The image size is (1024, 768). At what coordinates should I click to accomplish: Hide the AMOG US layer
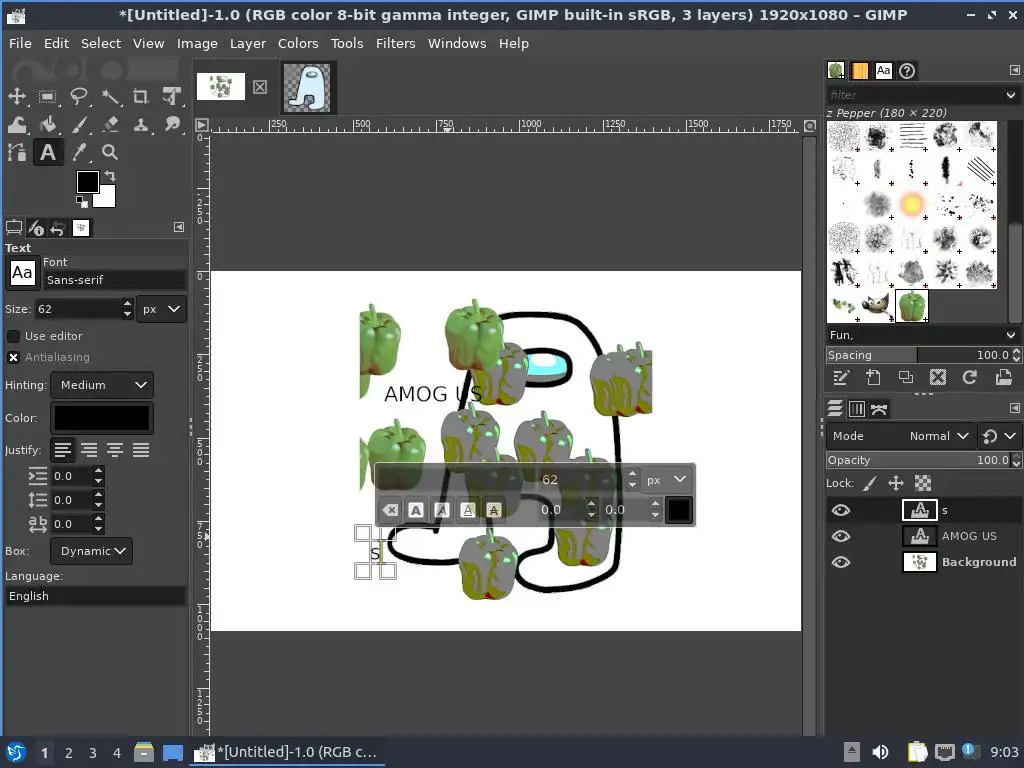click(841, 536)
